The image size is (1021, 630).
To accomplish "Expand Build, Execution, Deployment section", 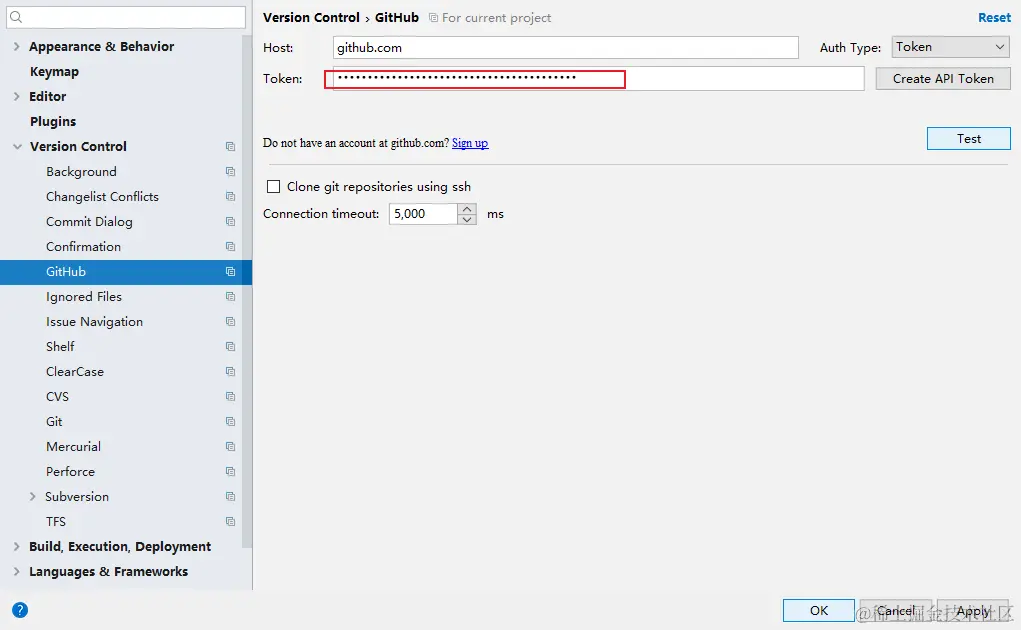I will pos(16,547).
